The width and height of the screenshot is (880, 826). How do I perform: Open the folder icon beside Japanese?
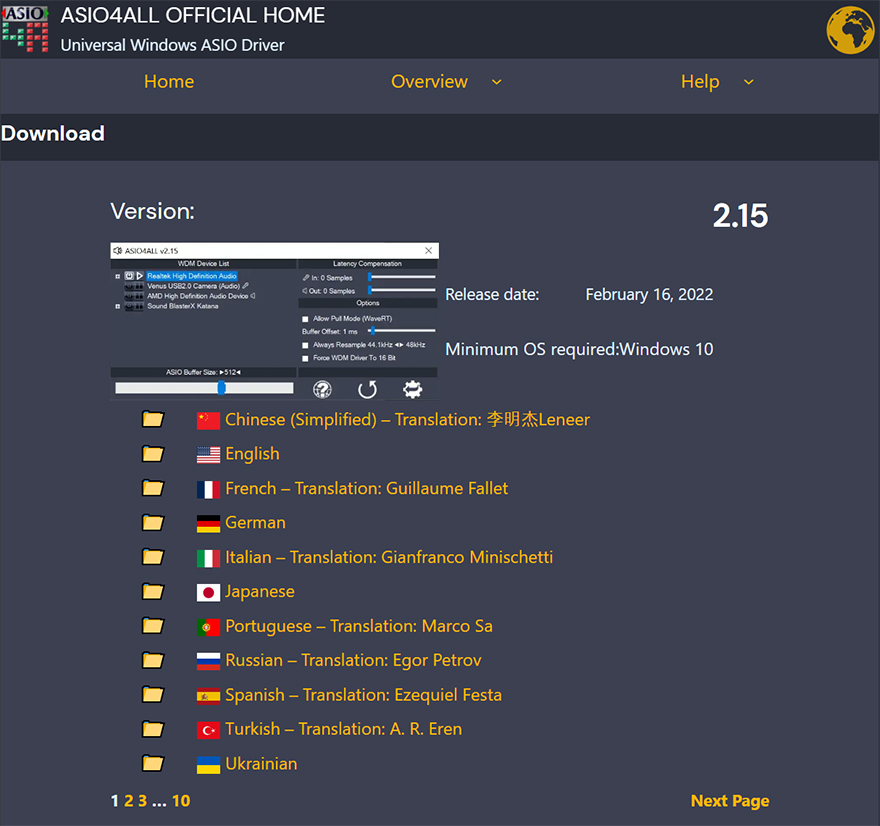click(x=153, y=591)
